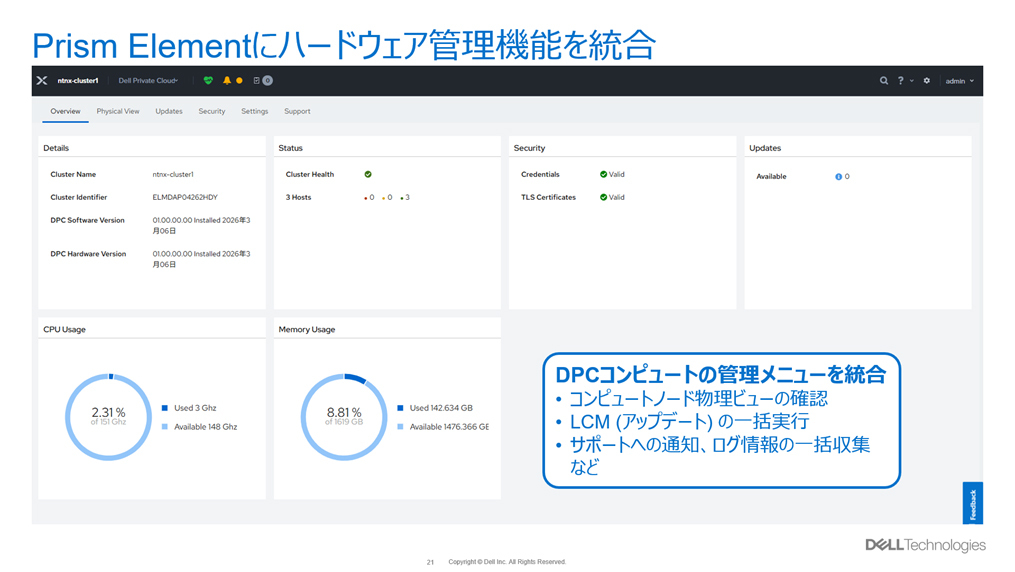Click the help question mark icon
This screenshot has height=572, width=1015.
(900, 81)
